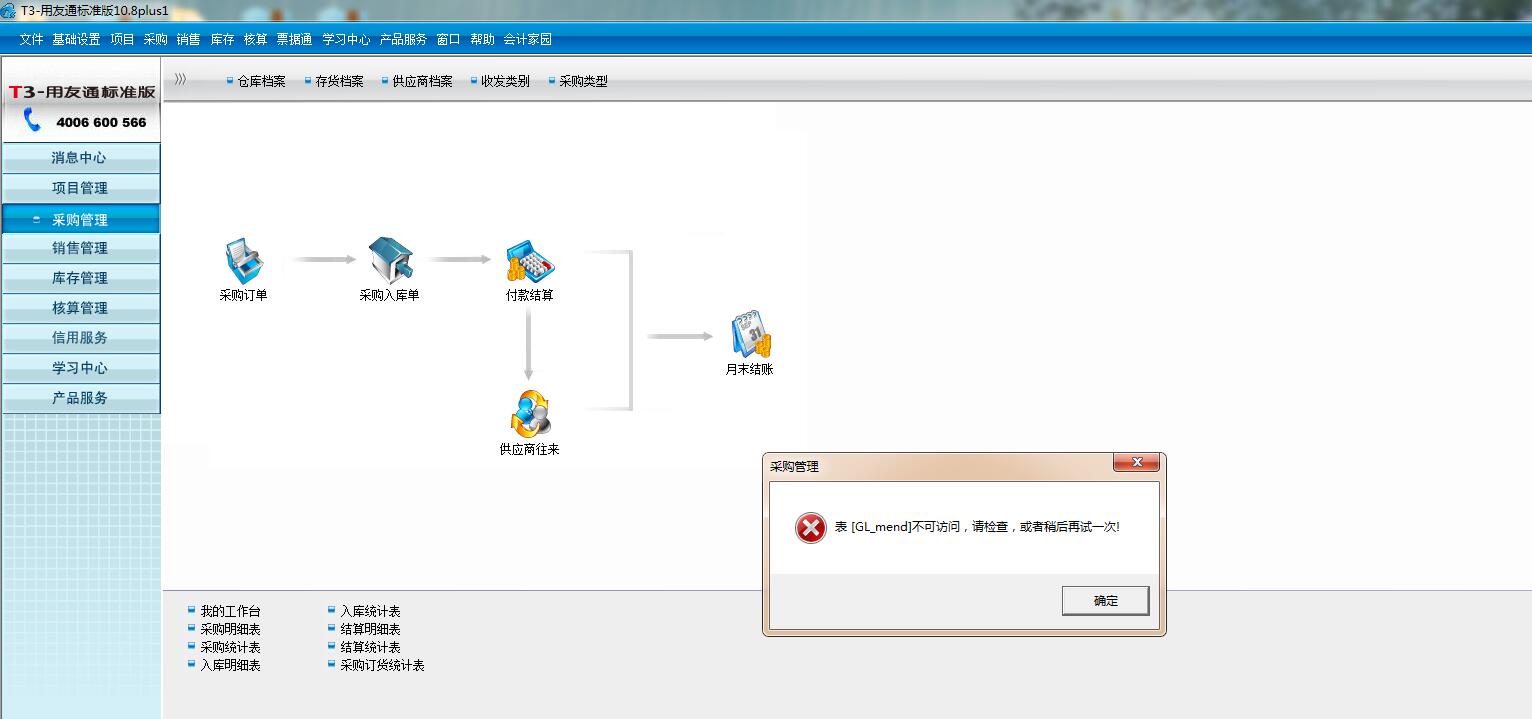Open the 销售 menu
The width and height of the screenshot is (1532, 719).
(x=188, y=40)
